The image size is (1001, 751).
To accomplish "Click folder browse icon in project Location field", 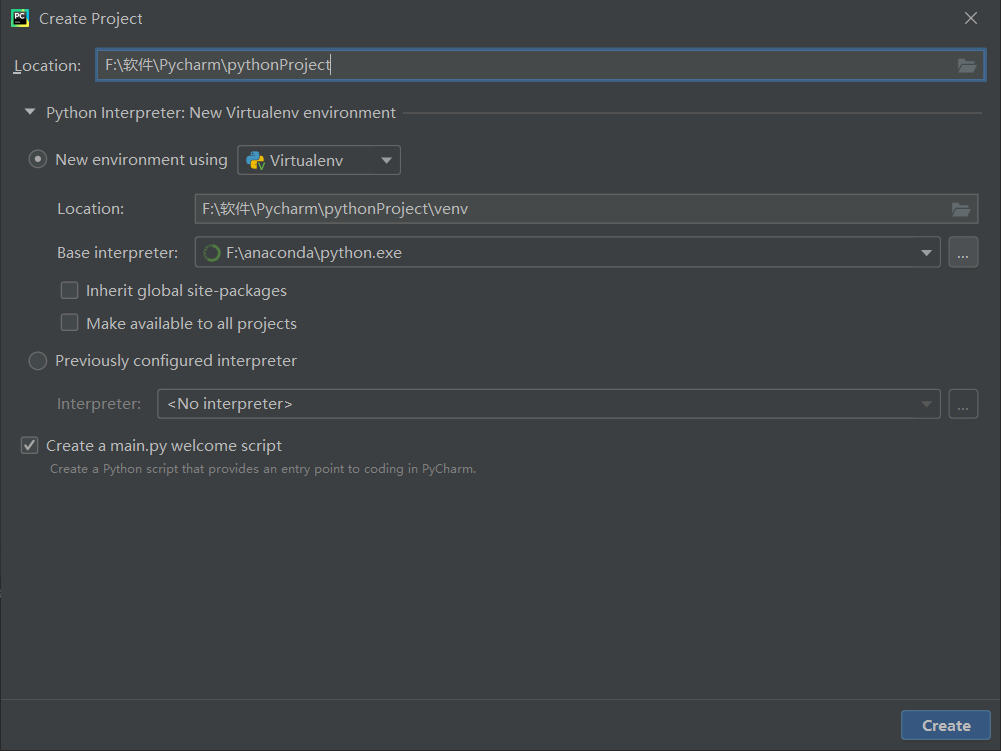I will (966, 65).
